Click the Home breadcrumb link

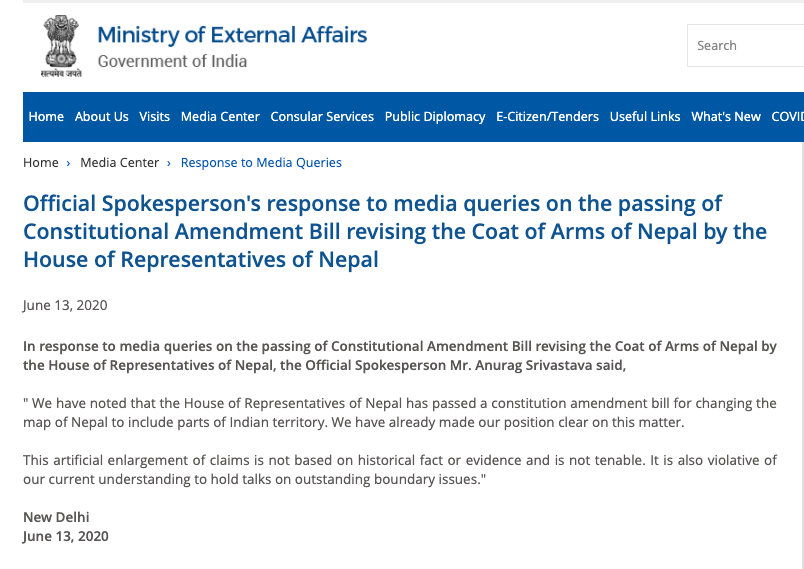(x=41, y=162)
